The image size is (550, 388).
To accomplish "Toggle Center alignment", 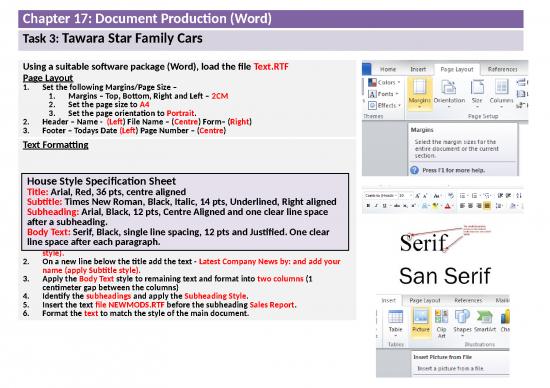I will point(471,206).
